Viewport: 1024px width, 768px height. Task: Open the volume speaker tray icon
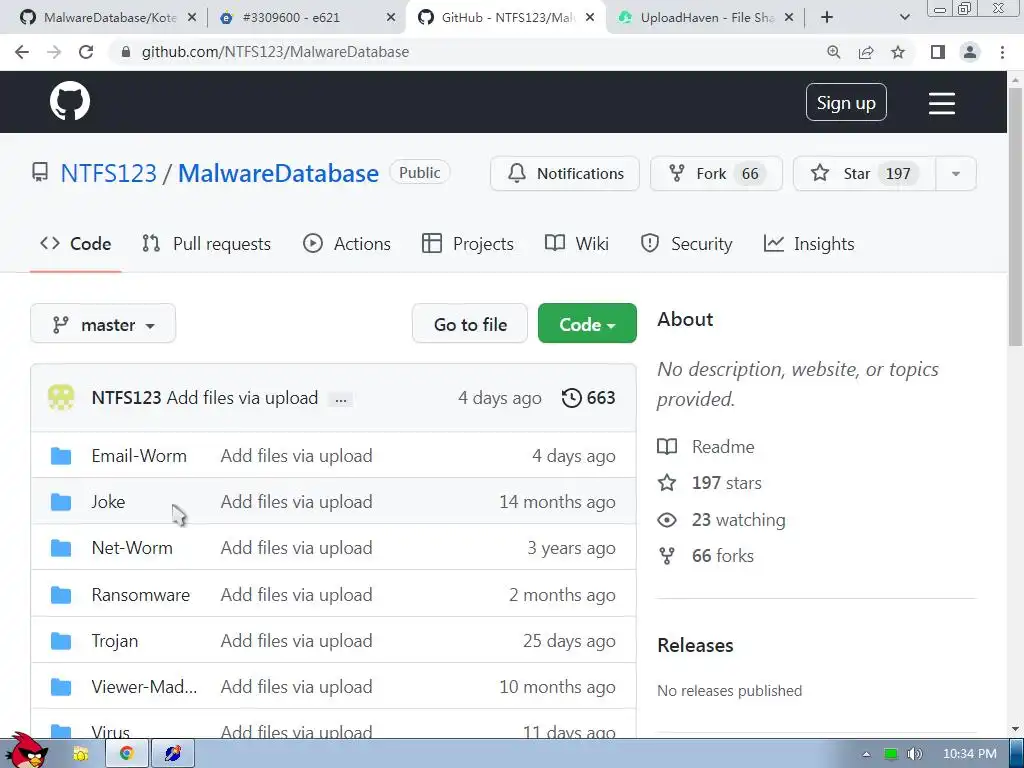click(915, 754)
